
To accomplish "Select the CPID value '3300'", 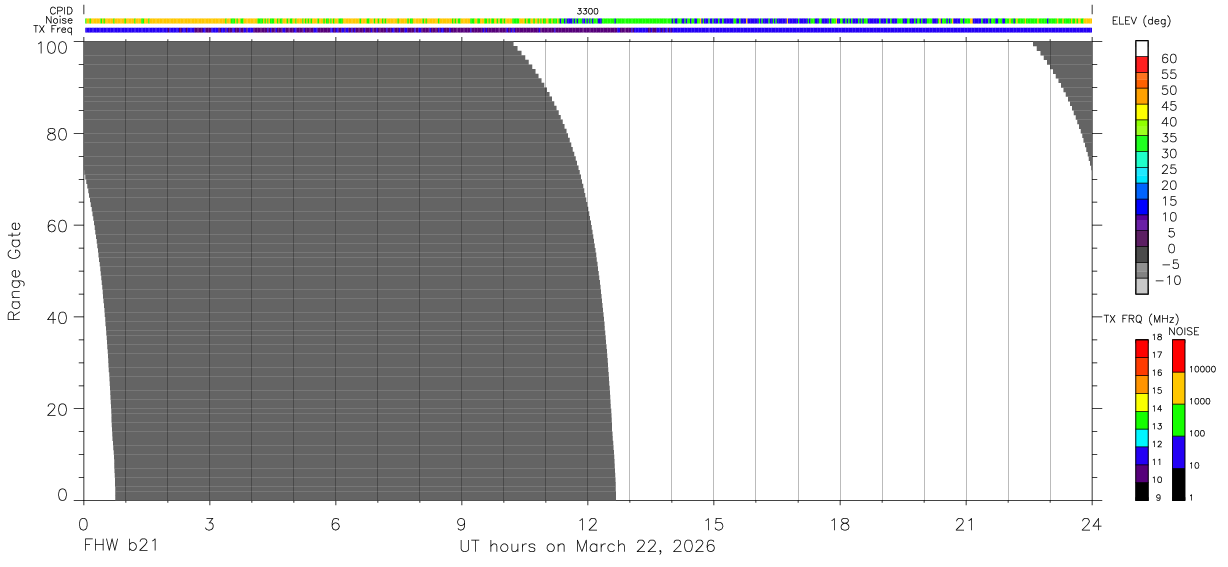I will pyautogui.click(x=587, y=11).
